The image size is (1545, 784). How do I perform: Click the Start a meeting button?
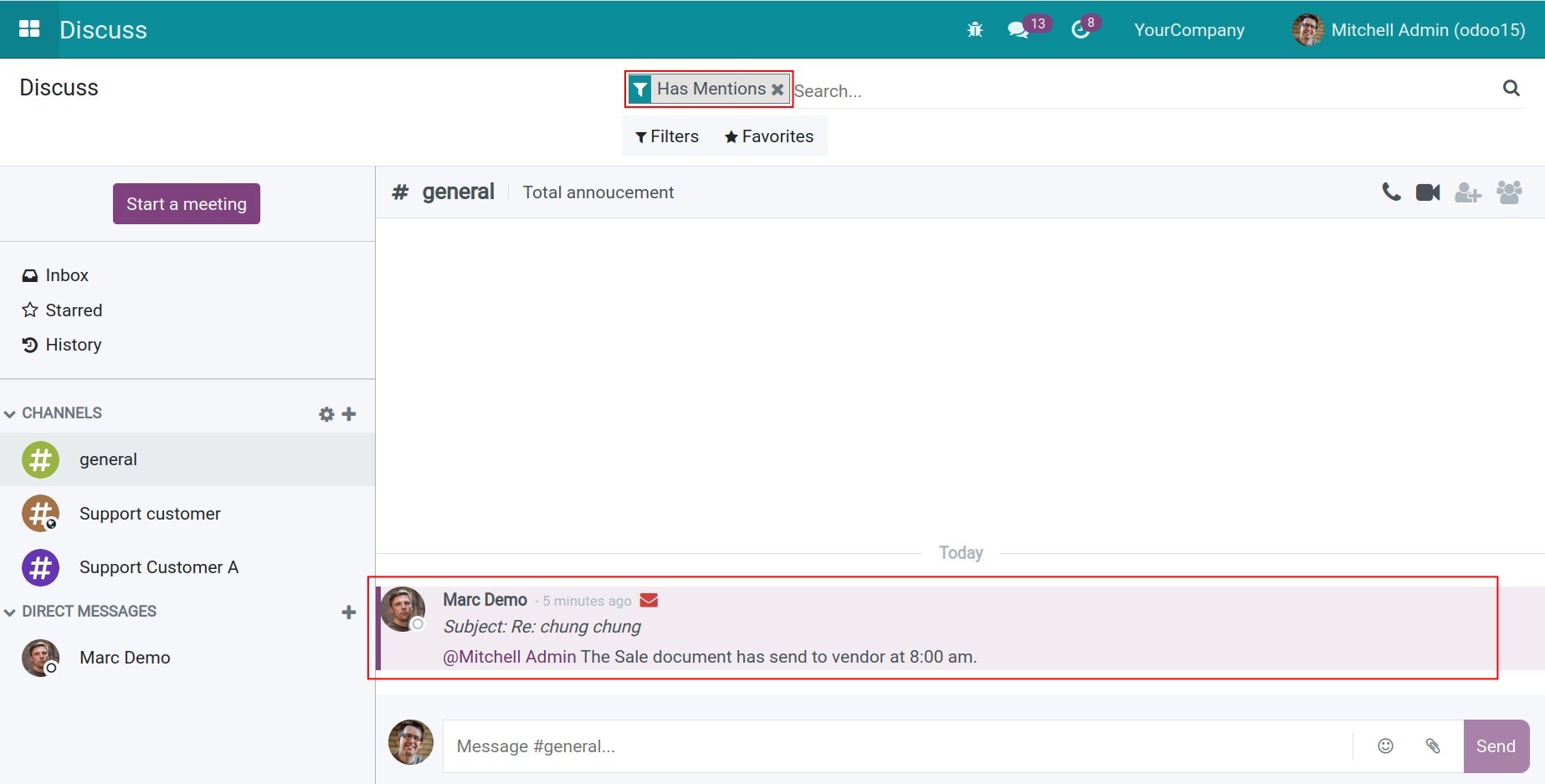tap(186, 204)
